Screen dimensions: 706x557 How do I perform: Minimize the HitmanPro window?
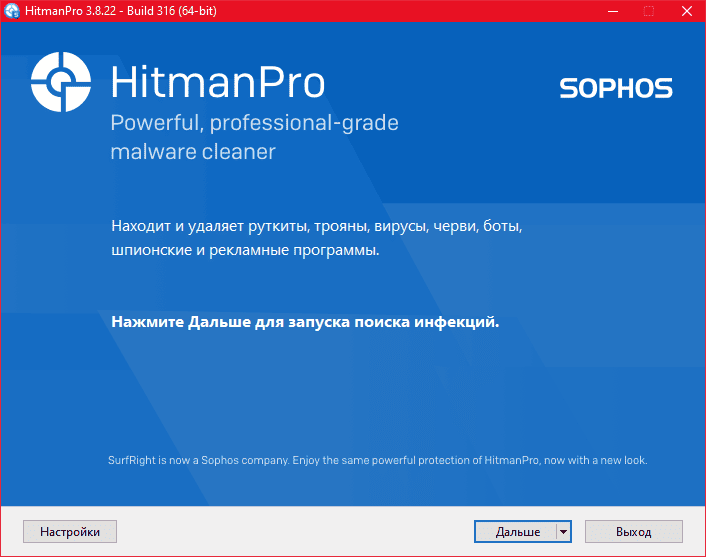pyautogui.click(x=613, y=11)
